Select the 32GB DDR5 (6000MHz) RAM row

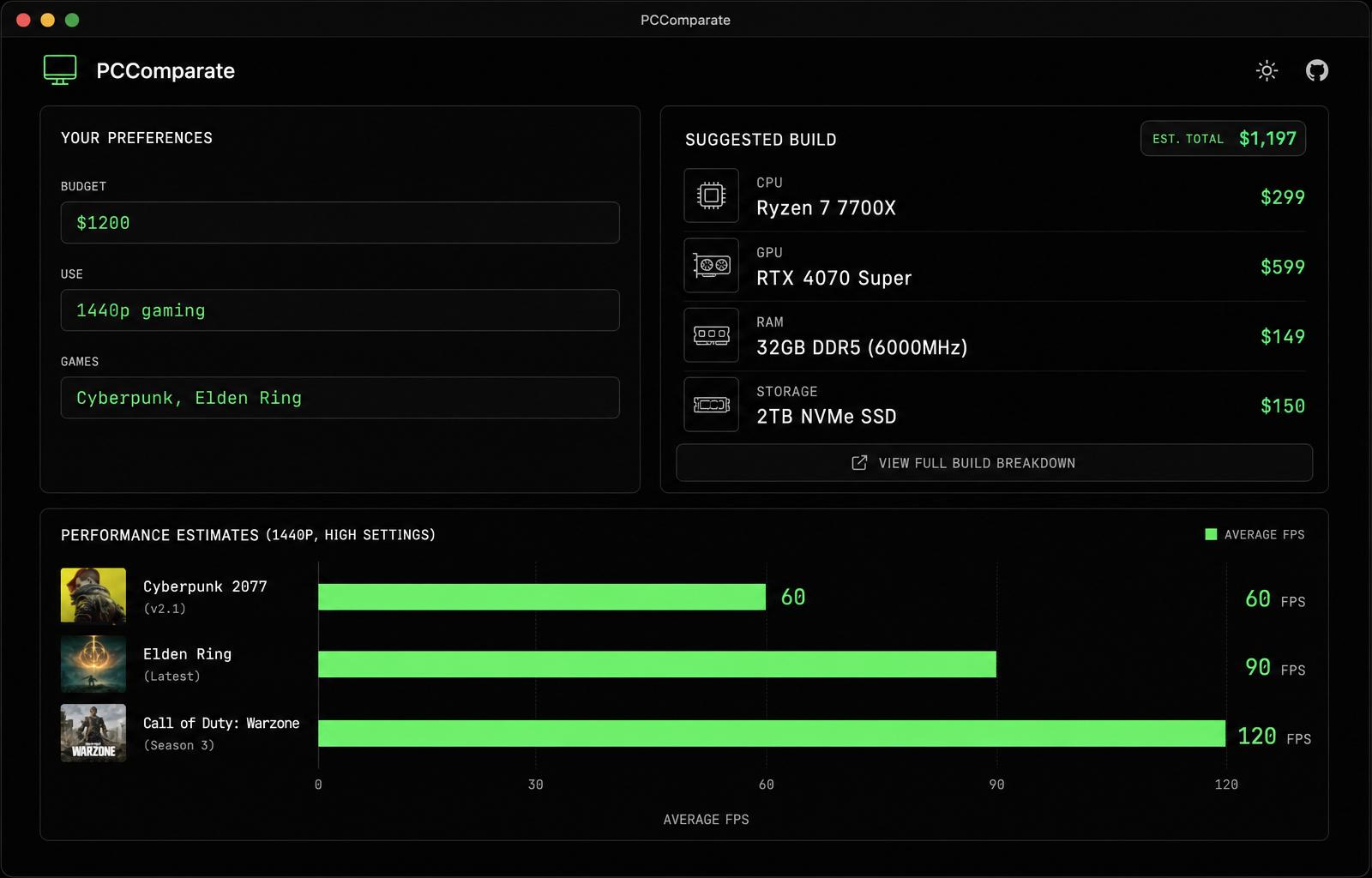994,335
